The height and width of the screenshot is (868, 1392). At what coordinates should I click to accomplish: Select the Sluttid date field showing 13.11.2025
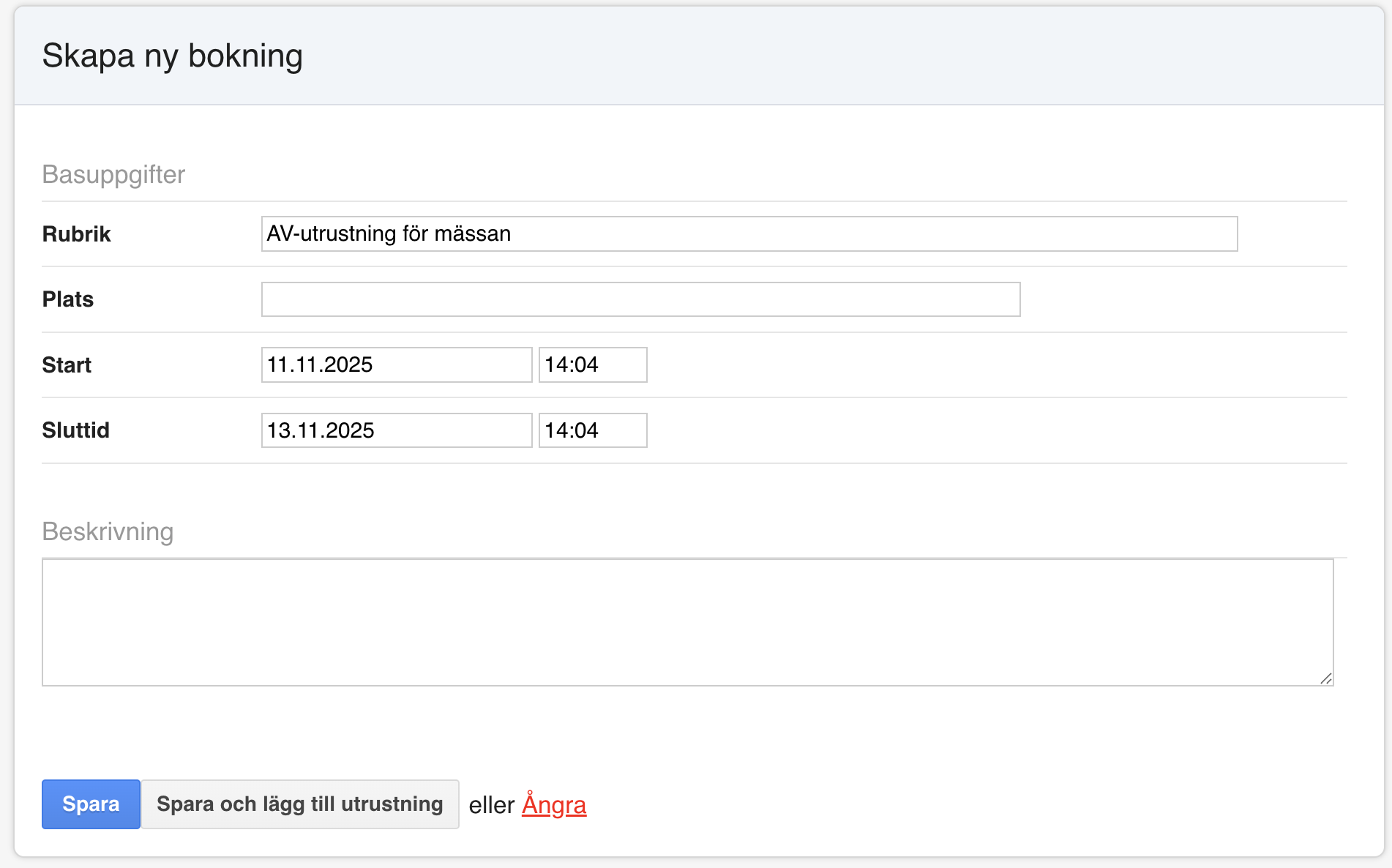(x=396, y=430)
